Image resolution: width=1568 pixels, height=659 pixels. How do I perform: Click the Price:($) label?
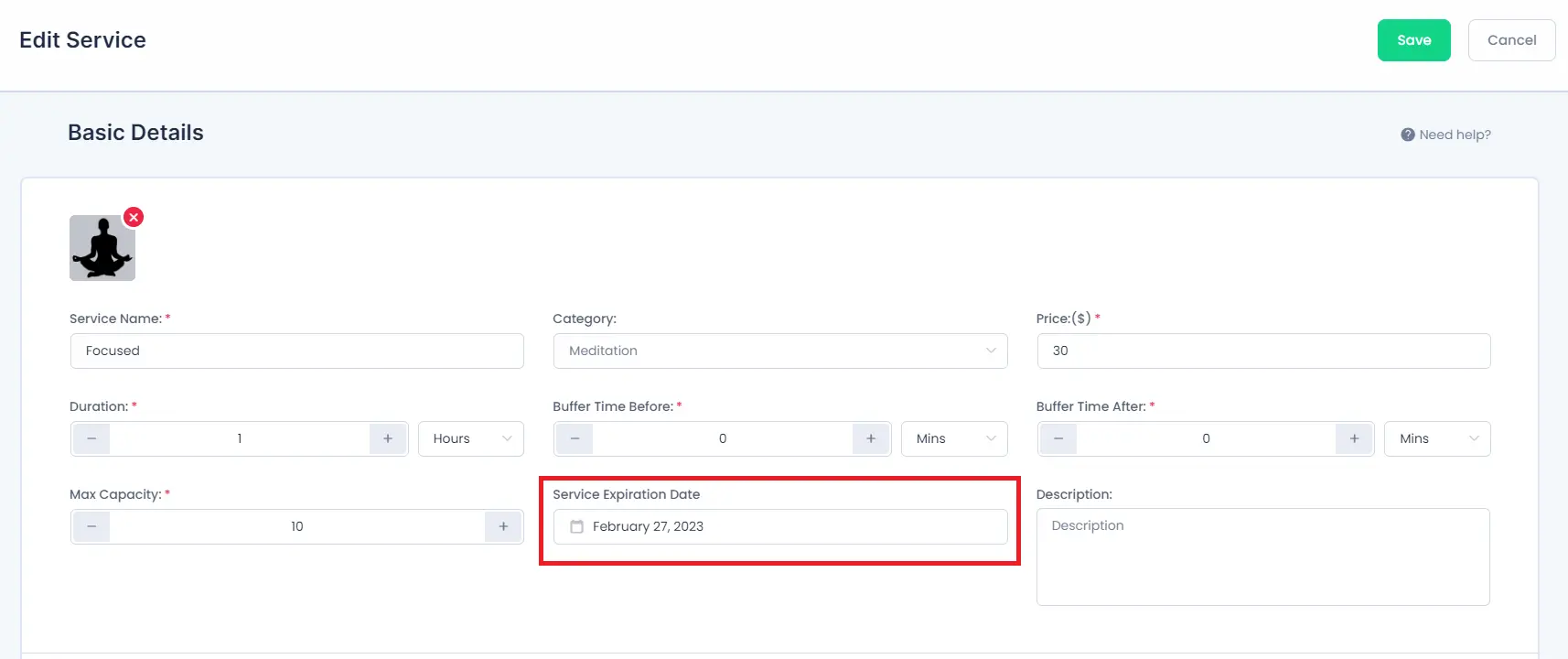(1064, 319)
